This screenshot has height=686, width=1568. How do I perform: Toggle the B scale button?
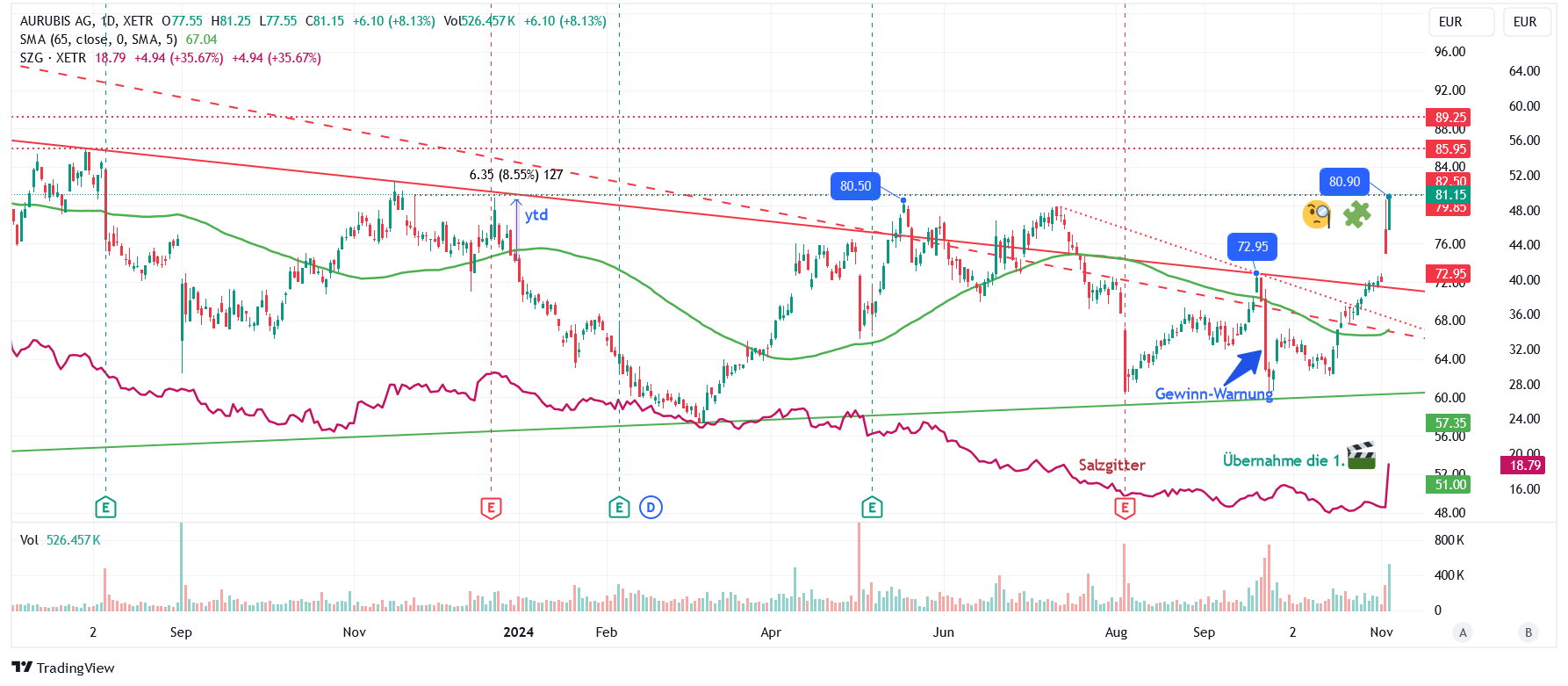click(1528, 632)
